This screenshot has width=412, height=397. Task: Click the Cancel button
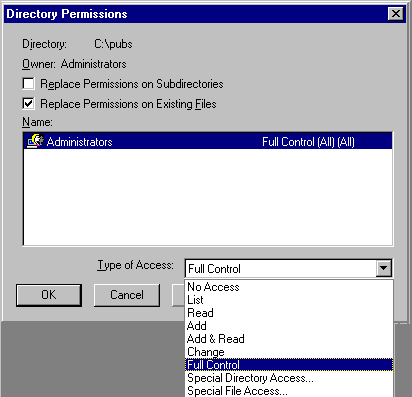click(x=127, y=295)
